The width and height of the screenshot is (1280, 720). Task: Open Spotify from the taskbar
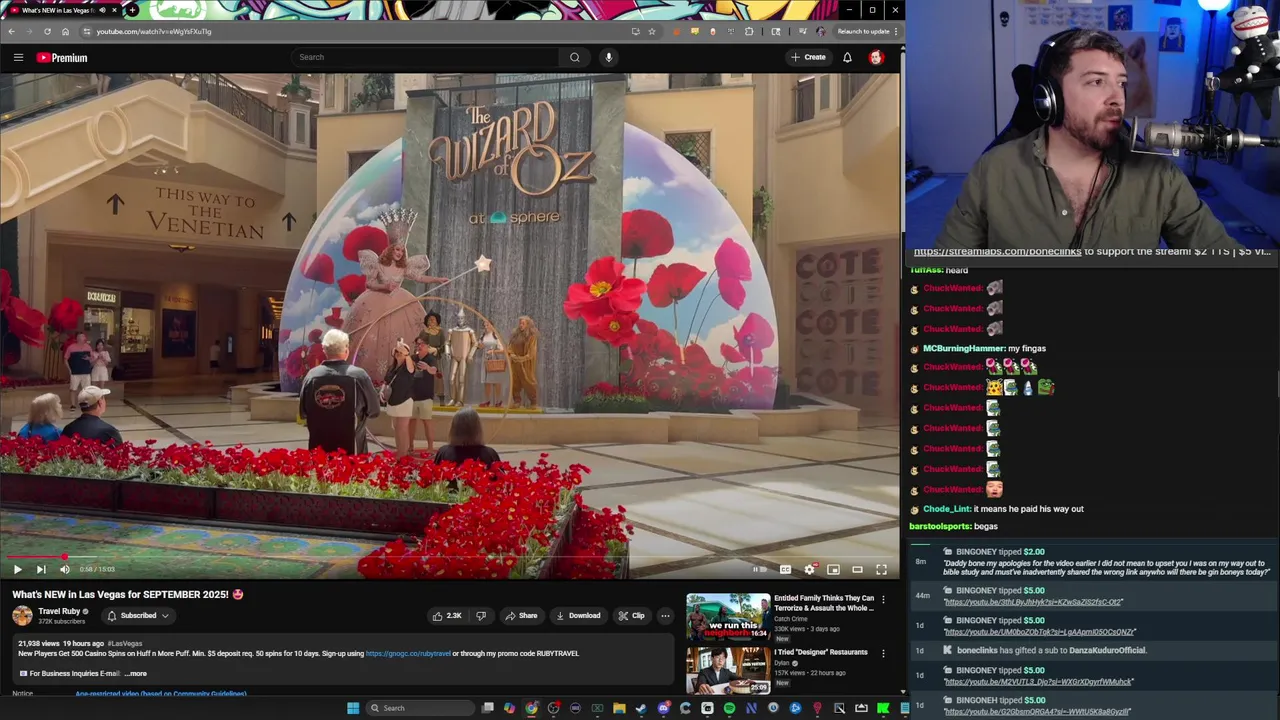coord(729,708)
